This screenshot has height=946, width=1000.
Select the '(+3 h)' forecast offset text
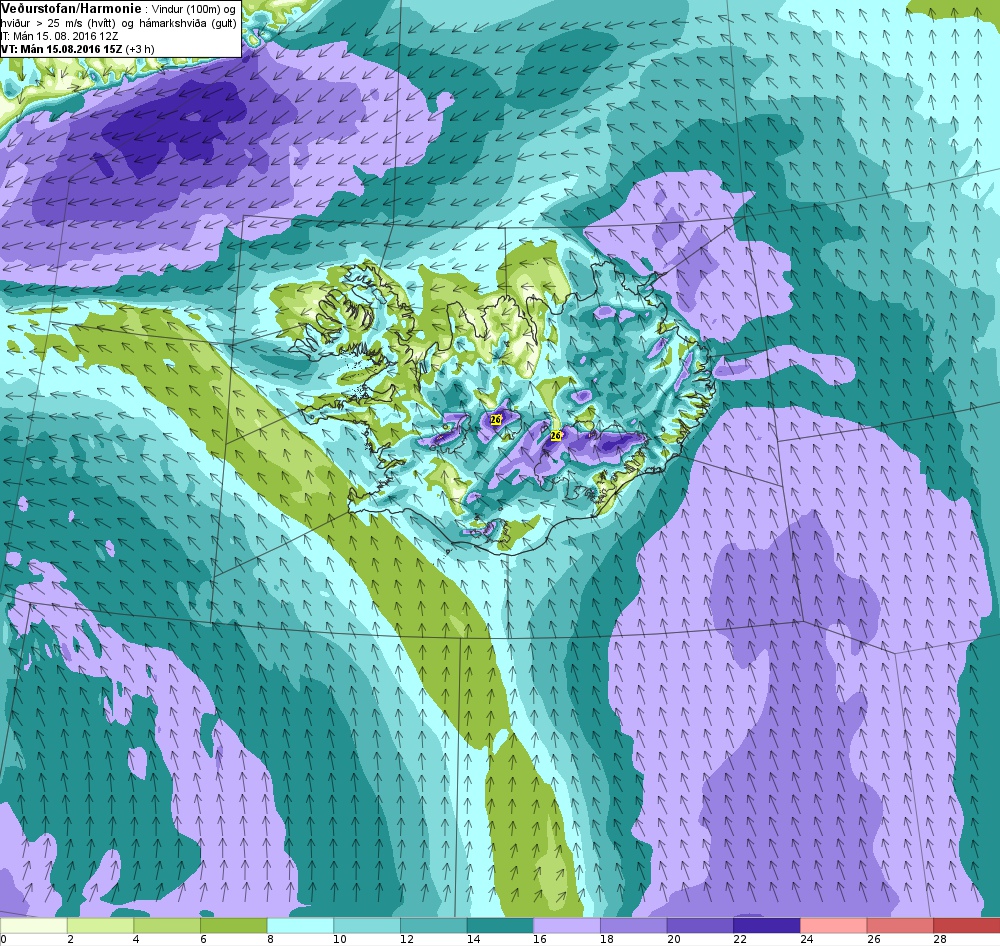click(140, 49)
